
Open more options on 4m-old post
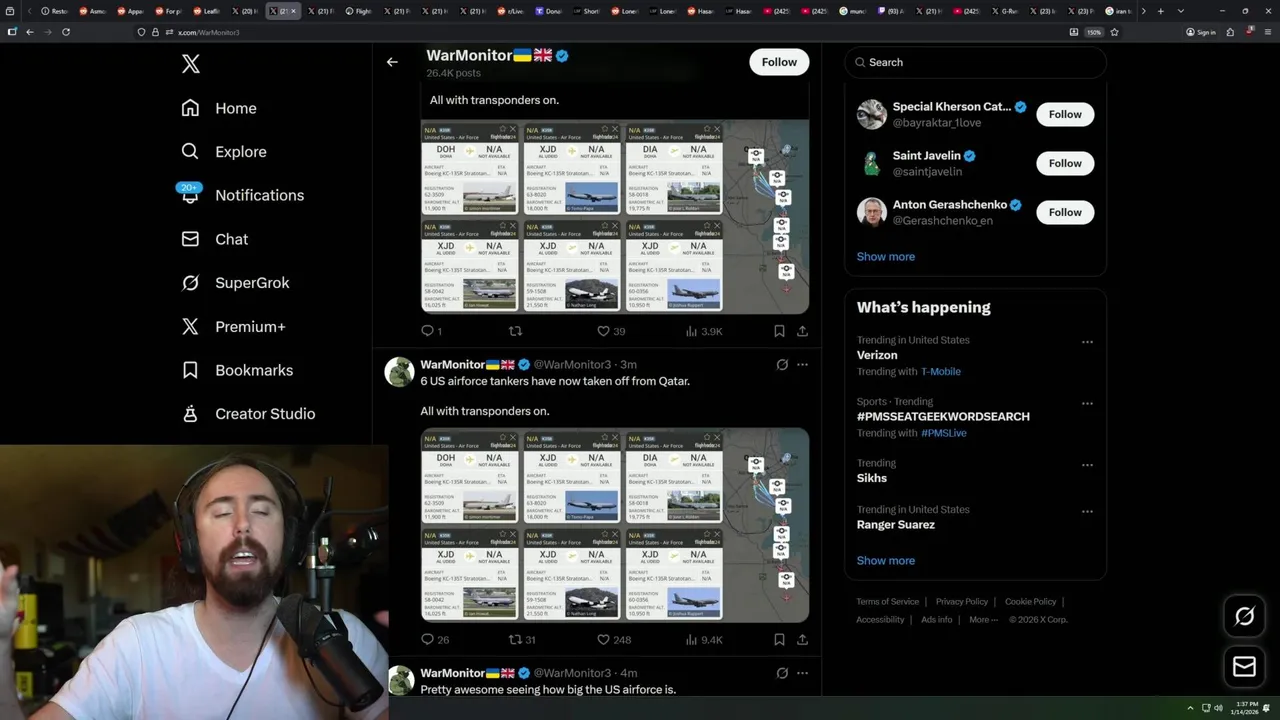(x=802, y=673)
